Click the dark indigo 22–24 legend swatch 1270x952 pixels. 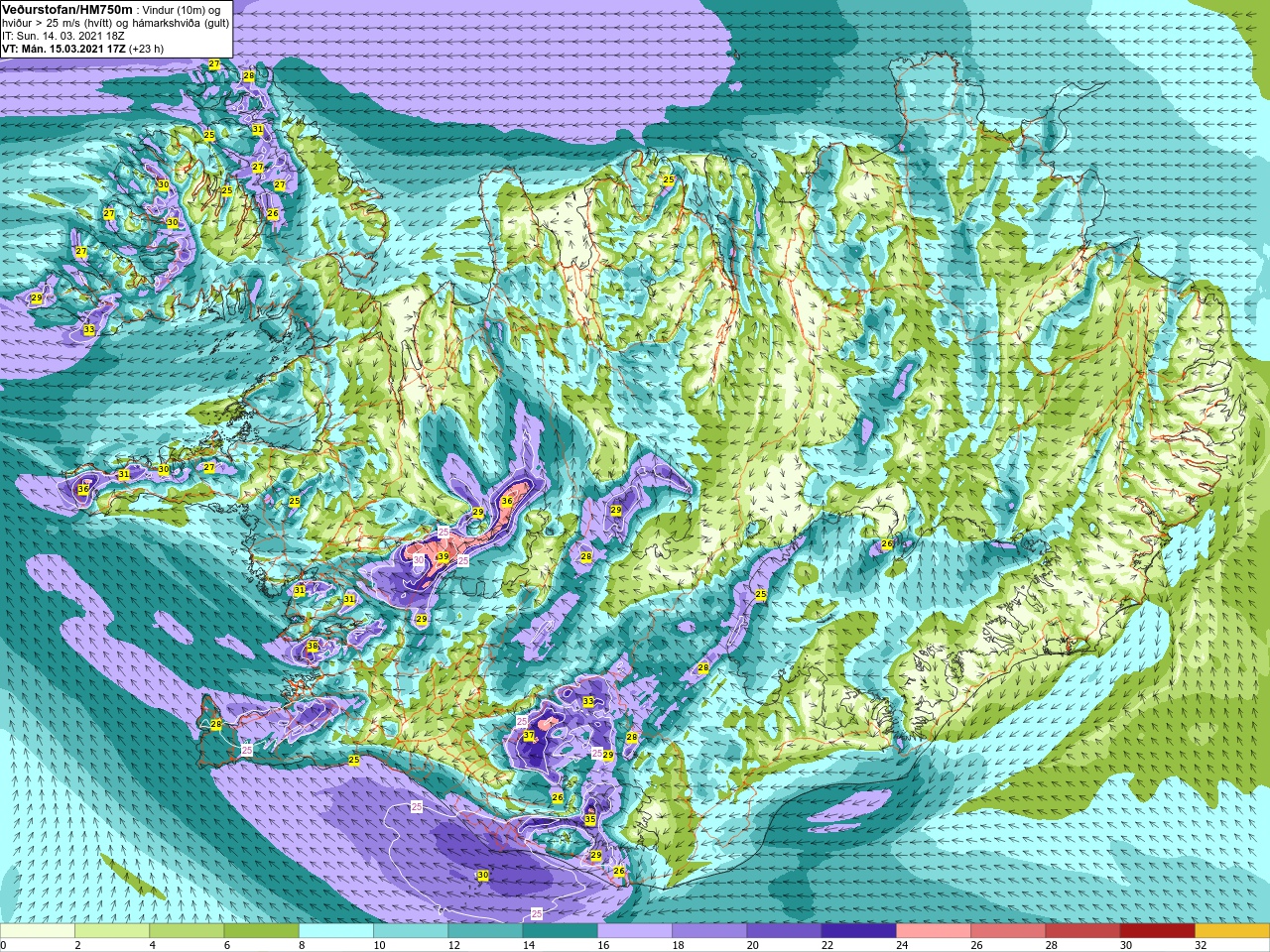(859, 932)
